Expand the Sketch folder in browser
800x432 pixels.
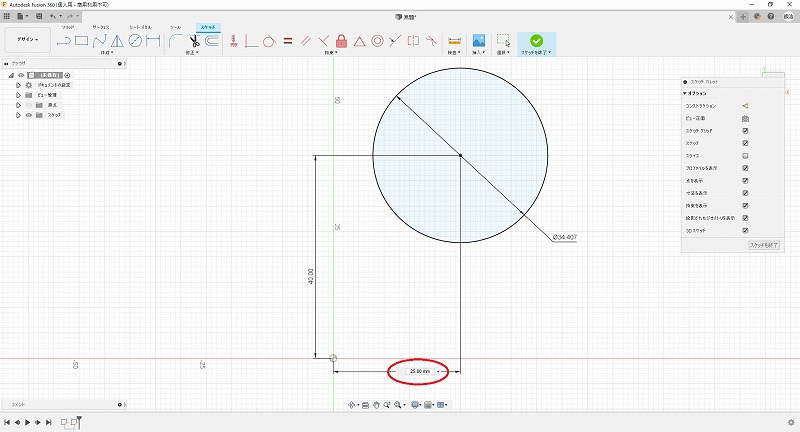pos(18,115)
